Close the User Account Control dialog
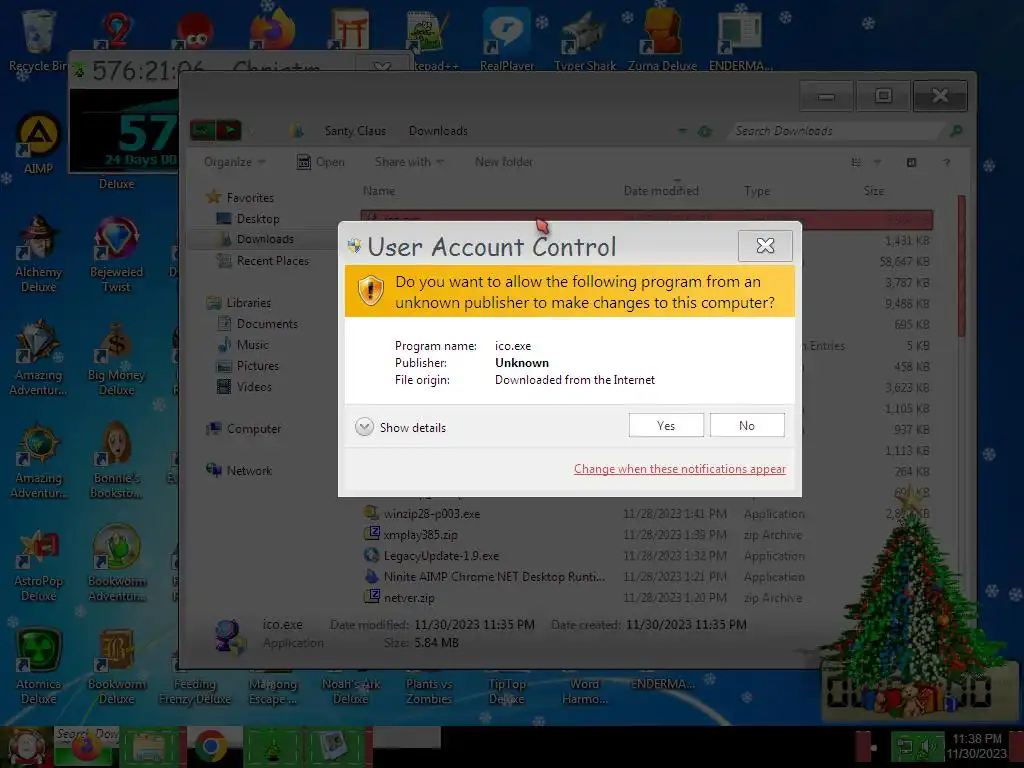Image resolution: width=1024 pixels, height=768 pixels. [x=765, y=246]
